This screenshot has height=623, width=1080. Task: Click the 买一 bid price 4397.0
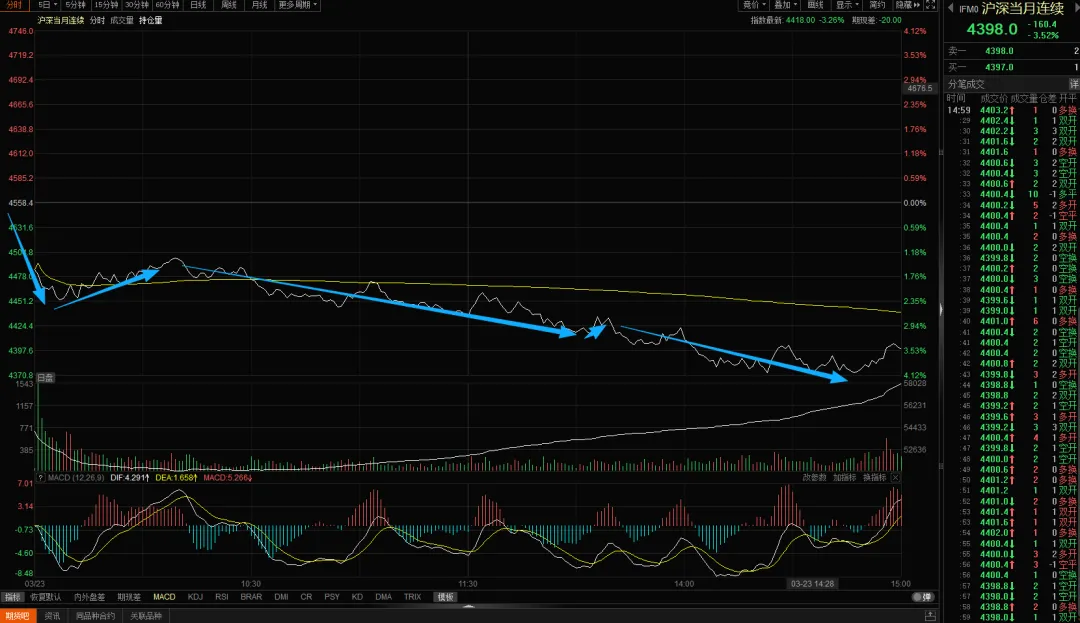[999, 67]
